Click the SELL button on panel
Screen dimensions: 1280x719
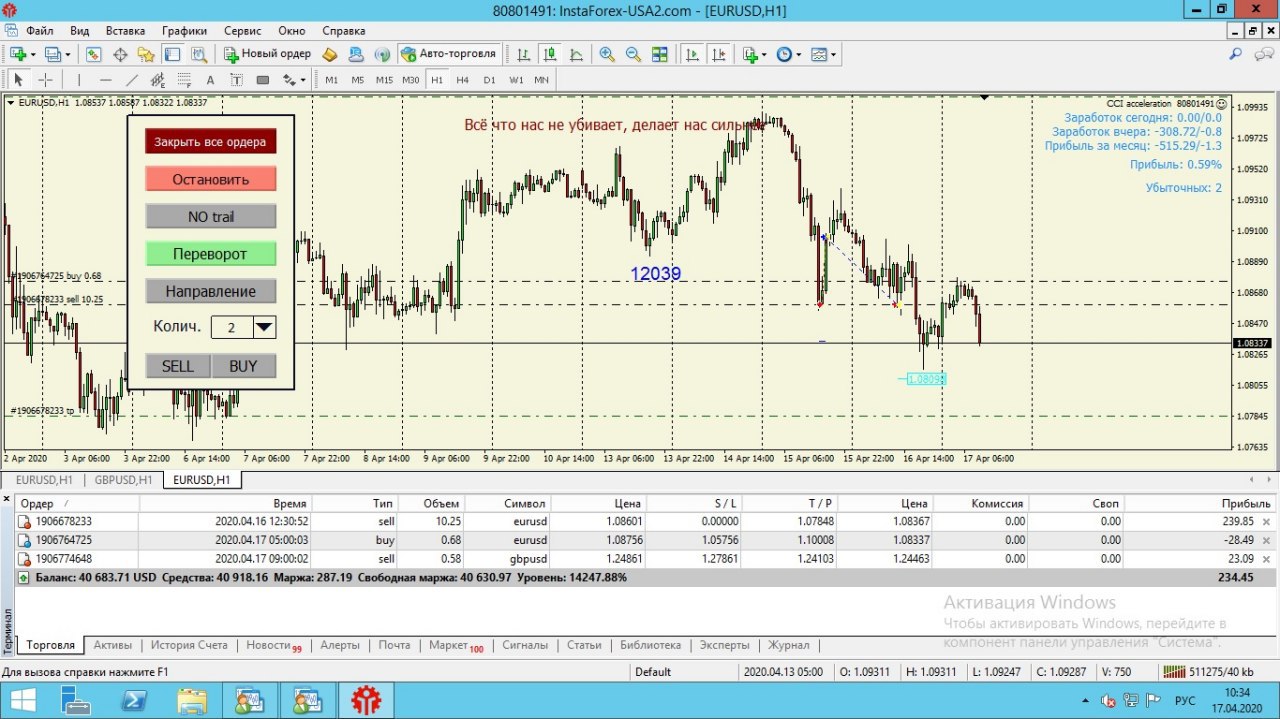click(177, 366)
